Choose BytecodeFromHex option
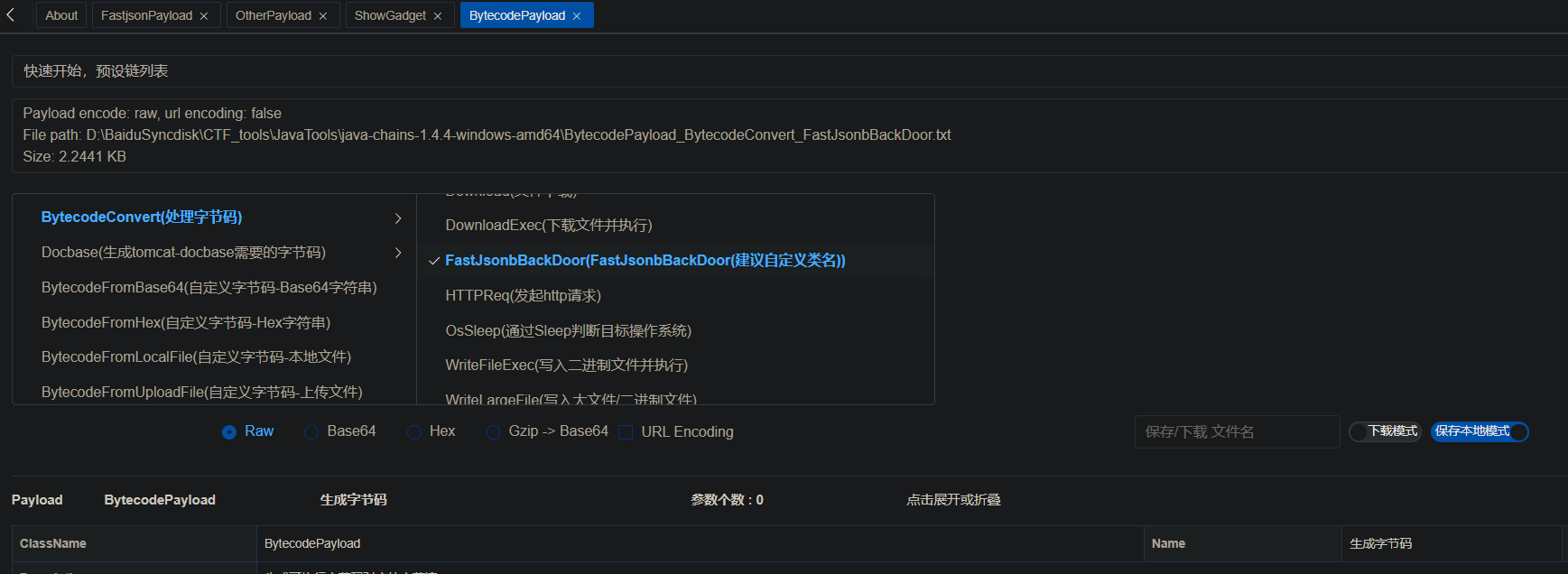 pos(186,322)
